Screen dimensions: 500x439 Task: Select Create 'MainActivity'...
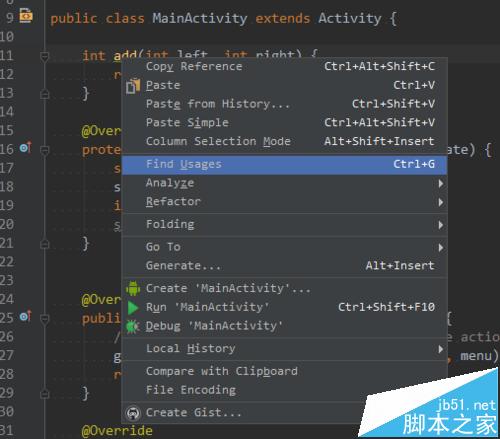(284, 289)
